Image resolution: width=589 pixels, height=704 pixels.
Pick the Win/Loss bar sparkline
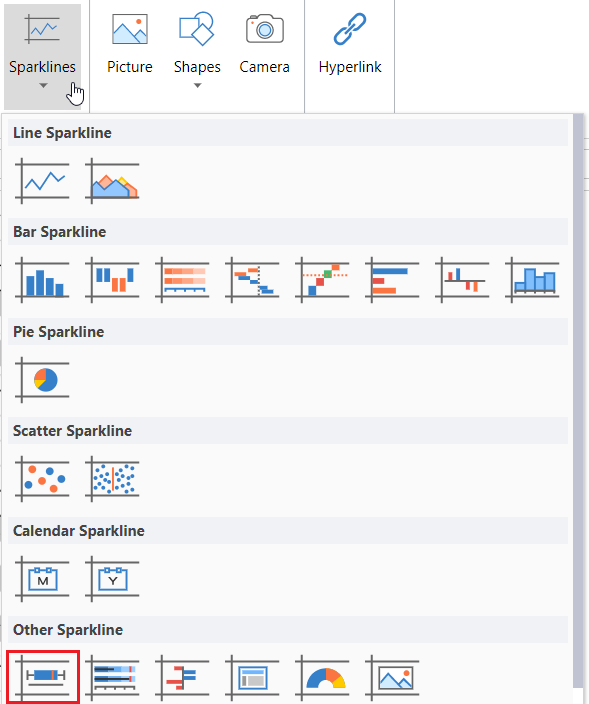tap(112, 280)
